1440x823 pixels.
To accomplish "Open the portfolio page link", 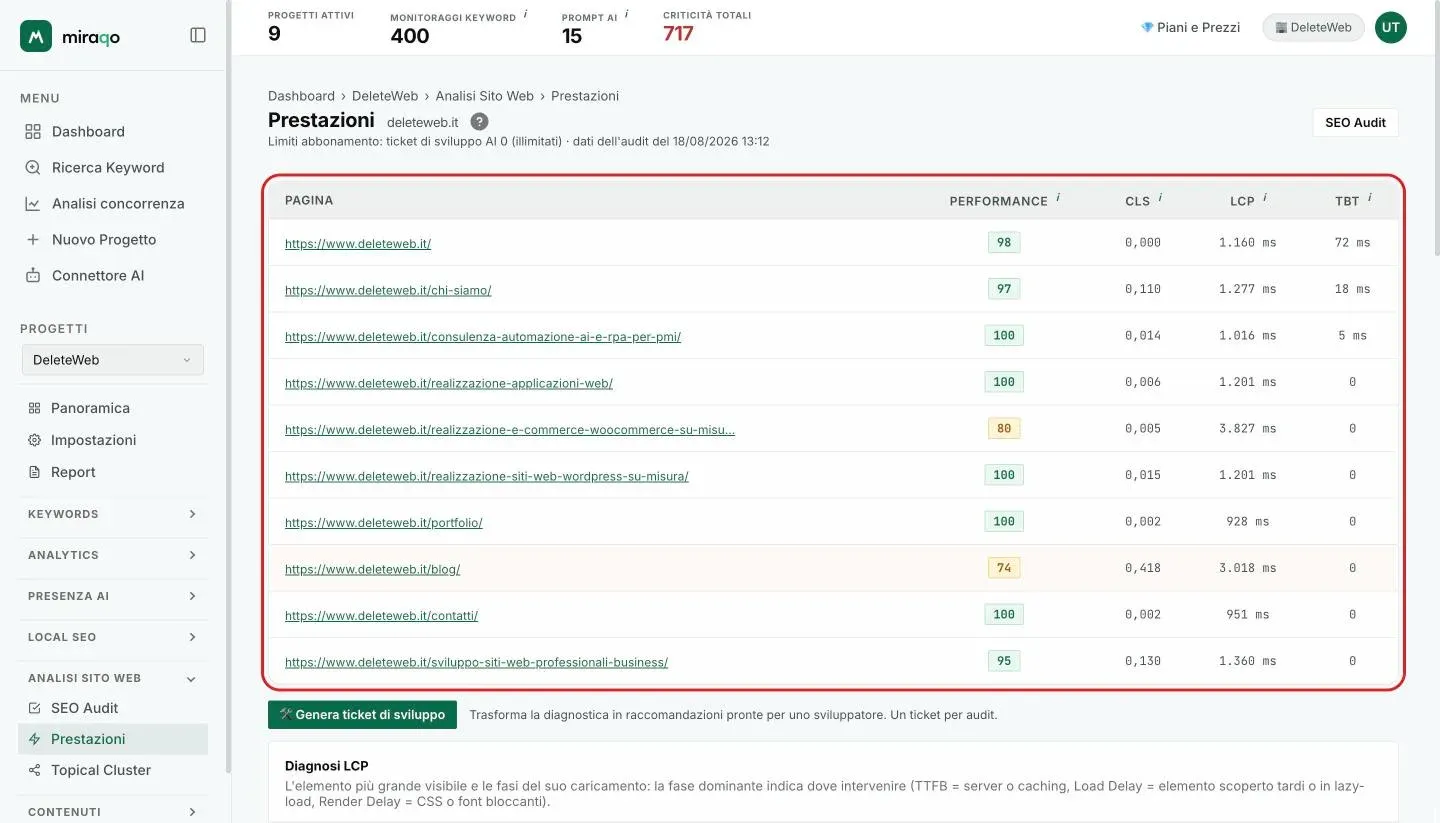I will (384, 523).
